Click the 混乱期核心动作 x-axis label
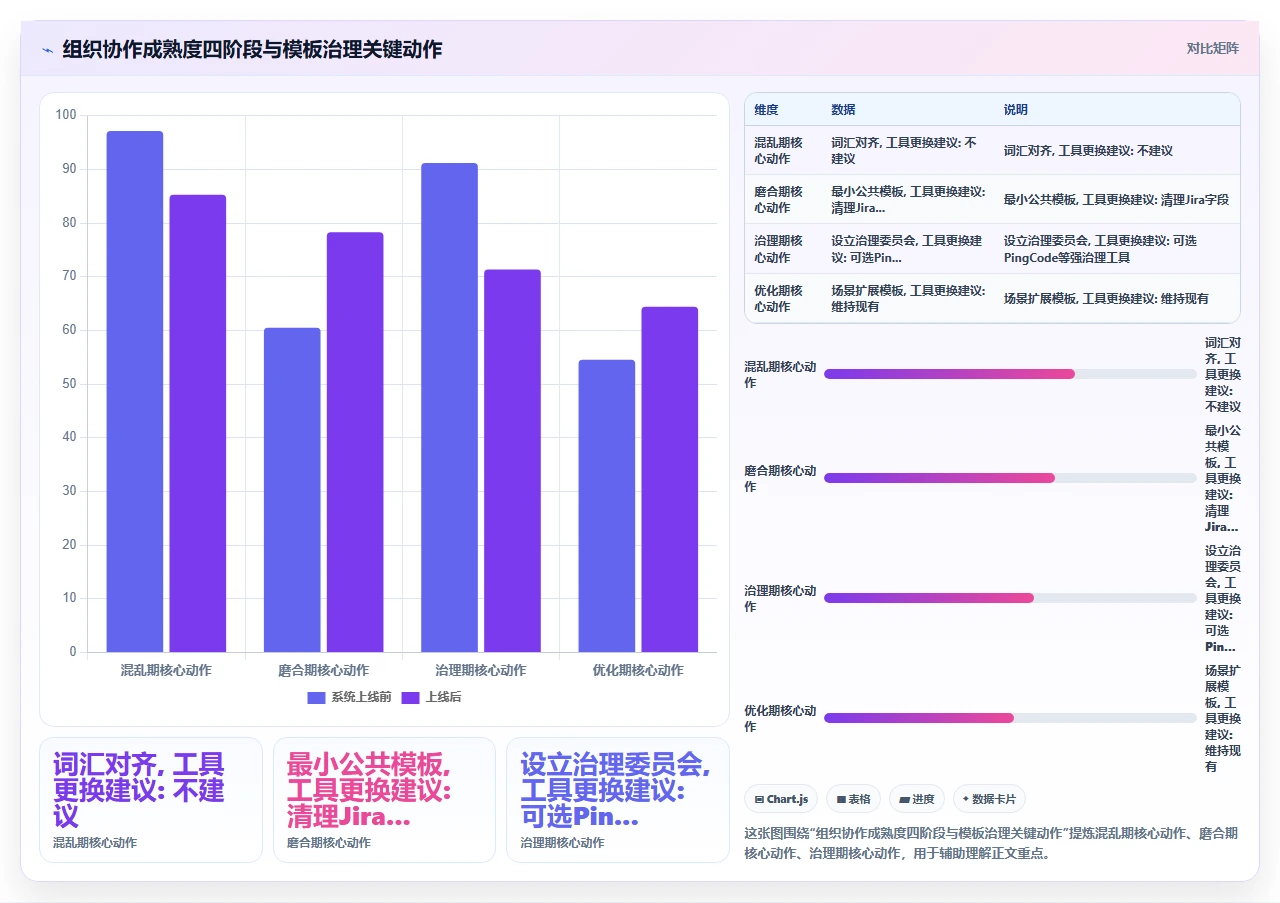This screenshot has width=1280, height=903. (166, 670)
